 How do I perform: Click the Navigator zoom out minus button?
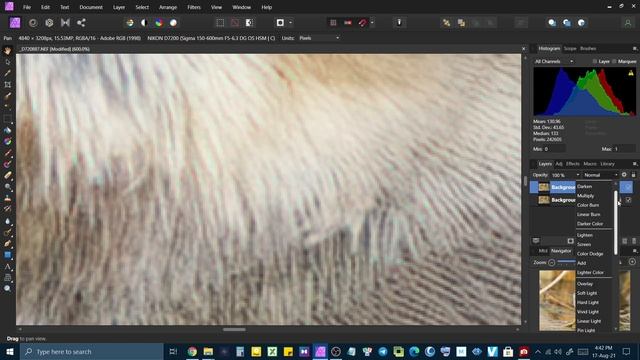[x=551, y=262]
